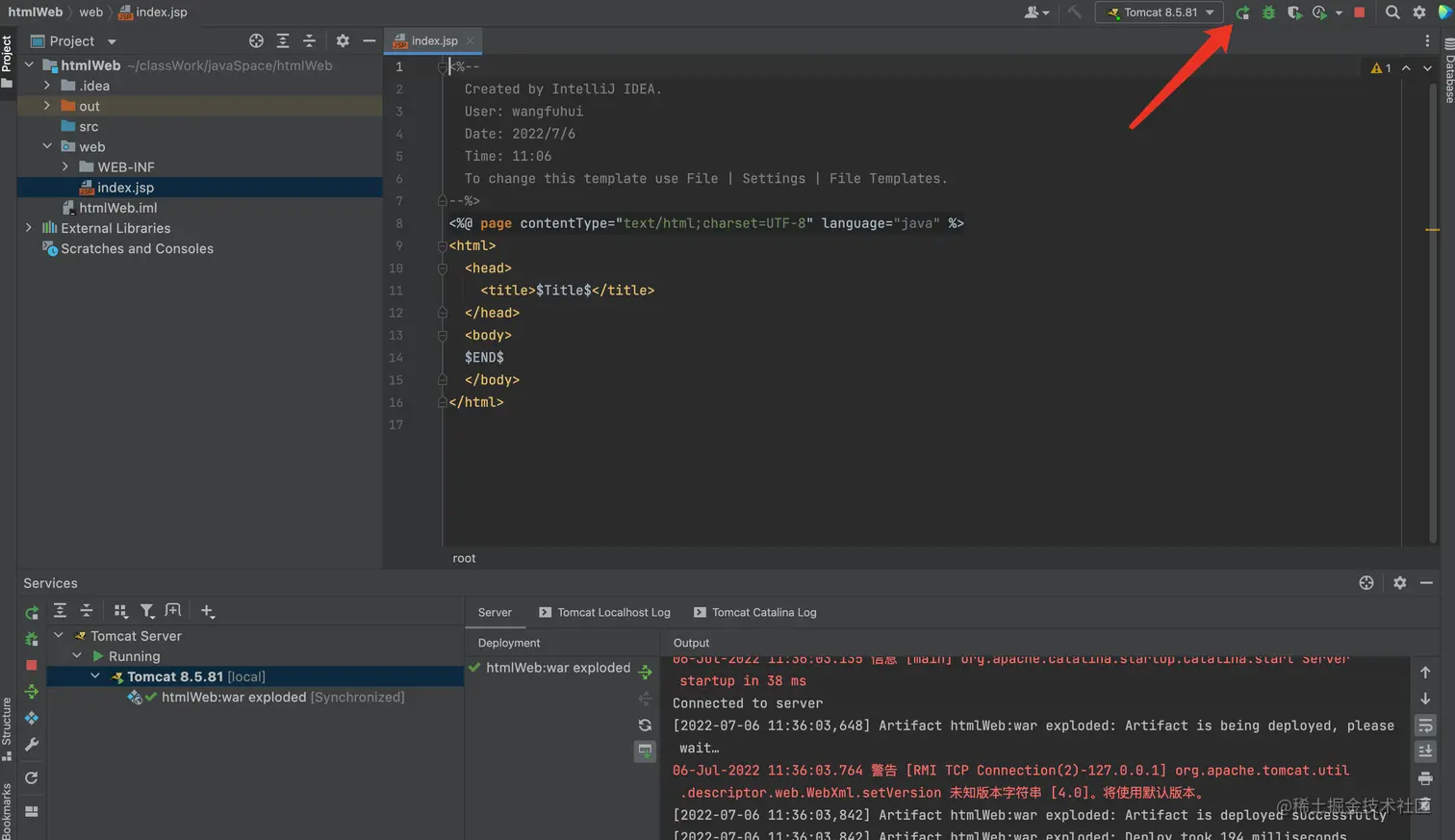Select htmlWeb.iml in Project tree

coord(117,207)
